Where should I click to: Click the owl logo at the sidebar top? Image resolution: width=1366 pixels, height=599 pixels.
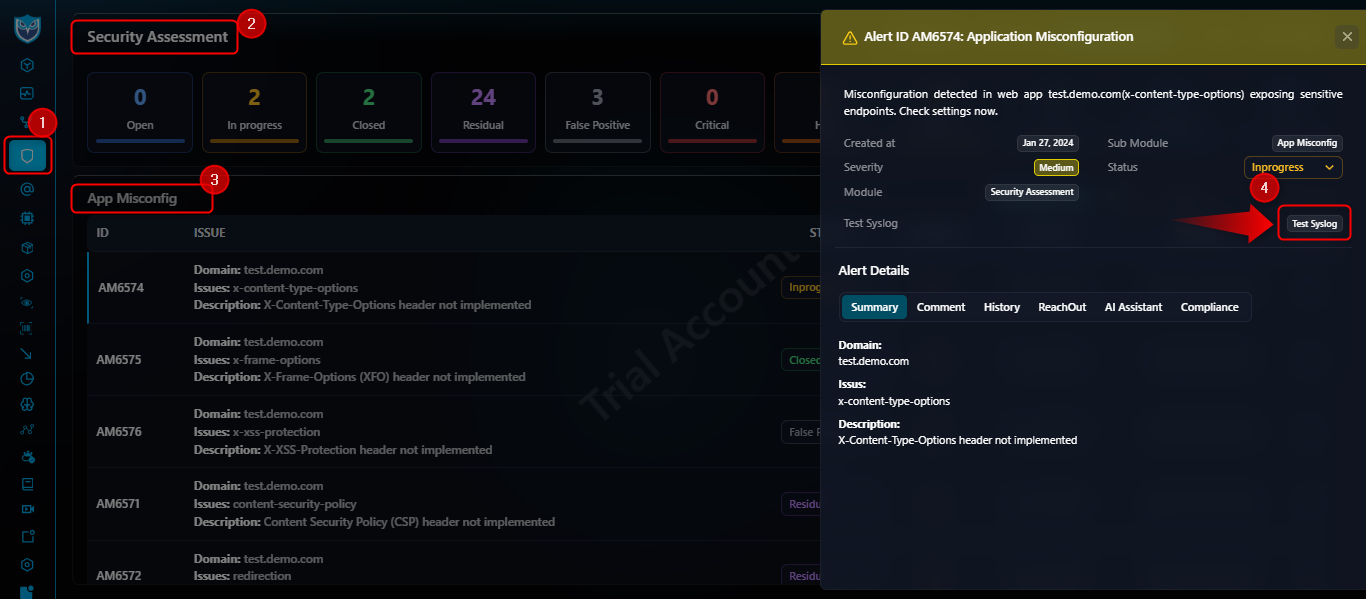(x=27, y=28)
